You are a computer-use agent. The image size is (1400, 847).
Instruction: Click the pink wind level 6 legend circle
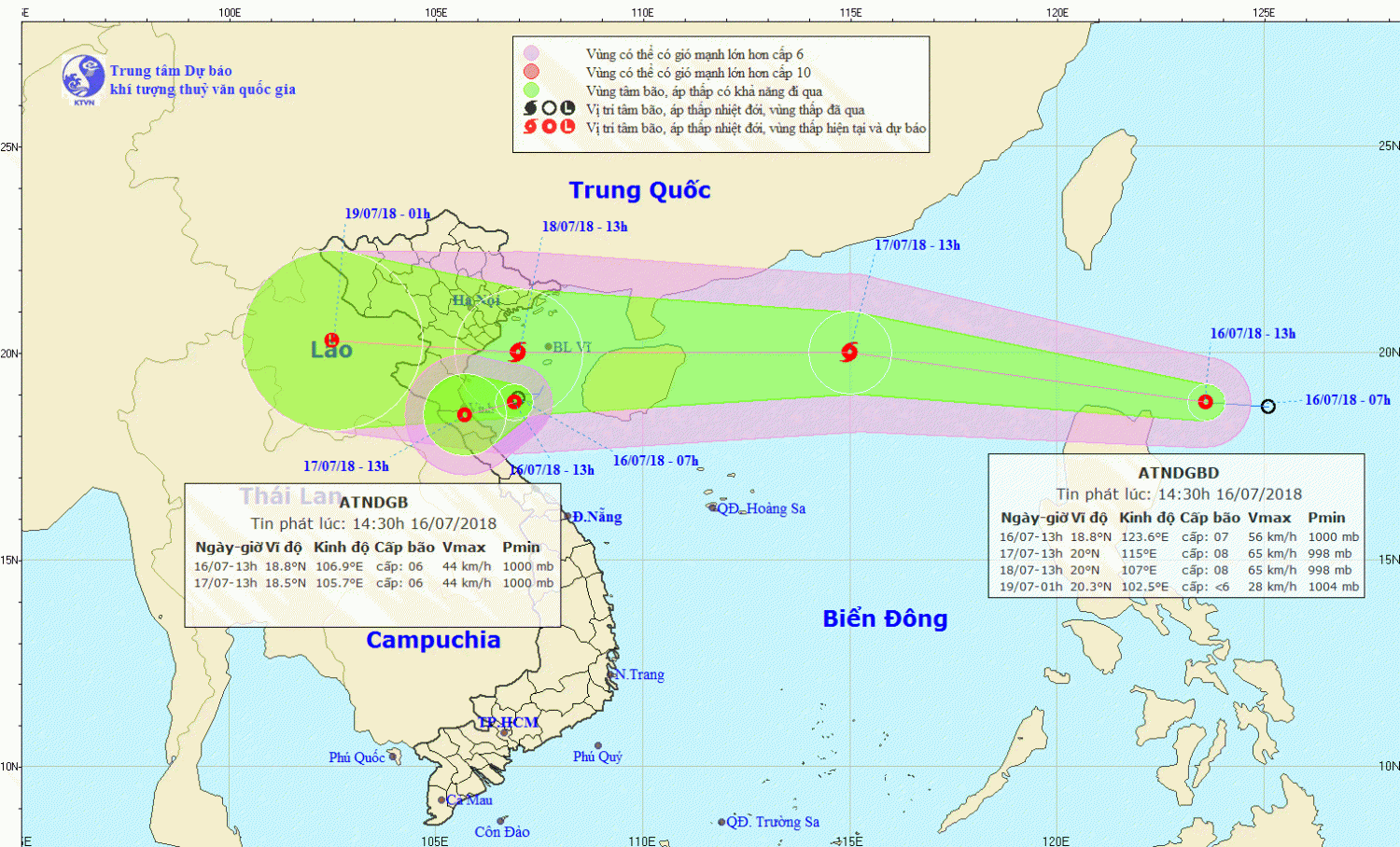click(531, 54)
